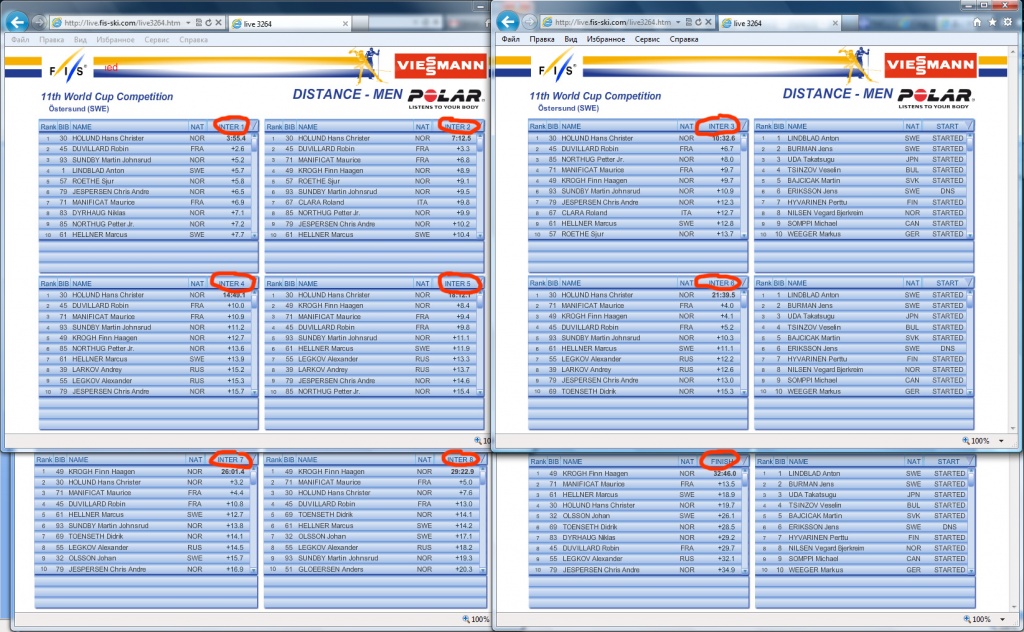This screenshot has height=632, width=1024.
Task: Click the Polar logo in the left window
Action: click(x=445, y=97)
